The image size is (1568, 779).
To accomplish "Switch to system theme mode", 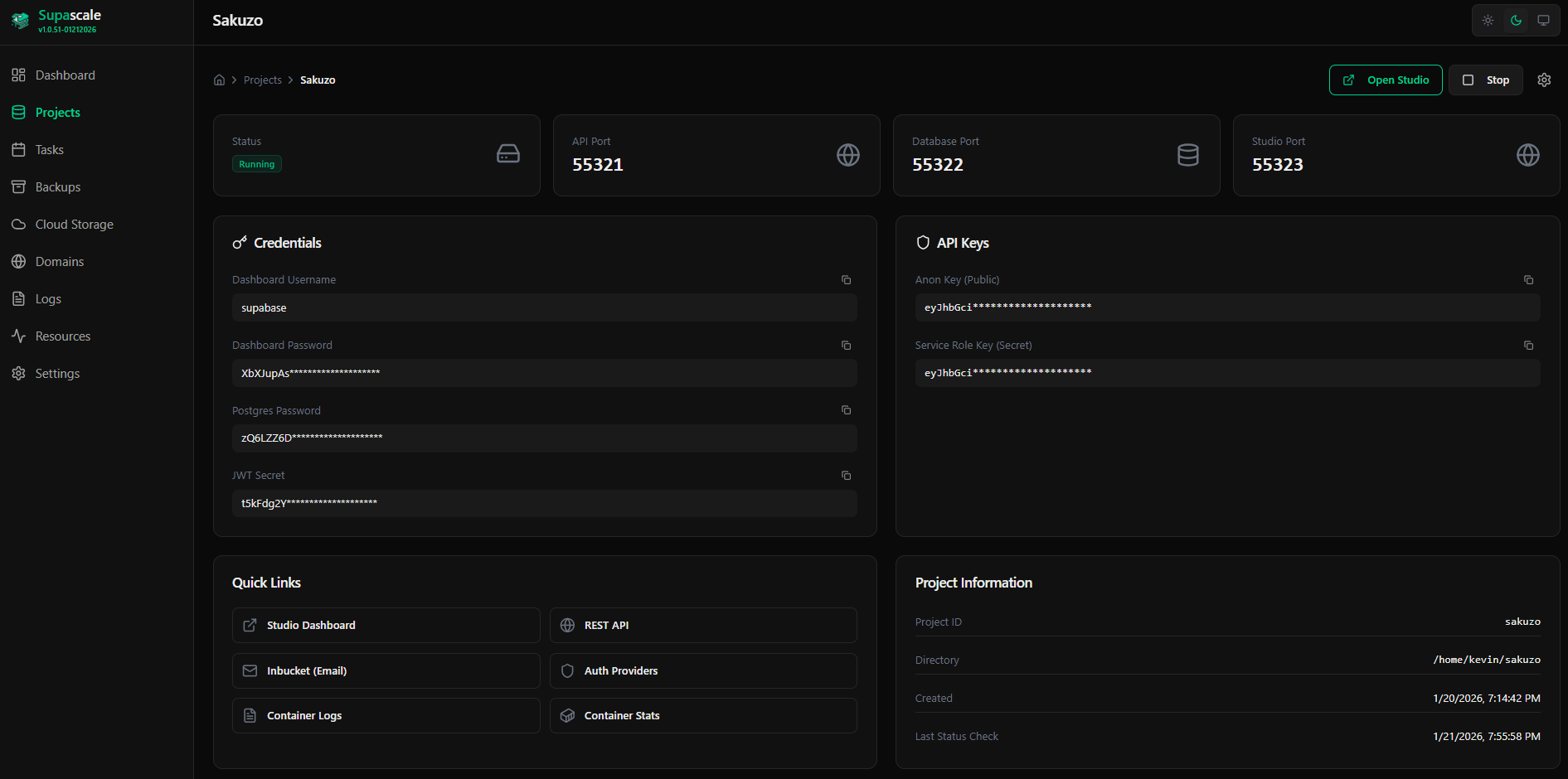I will click(x=1544, y=20).
